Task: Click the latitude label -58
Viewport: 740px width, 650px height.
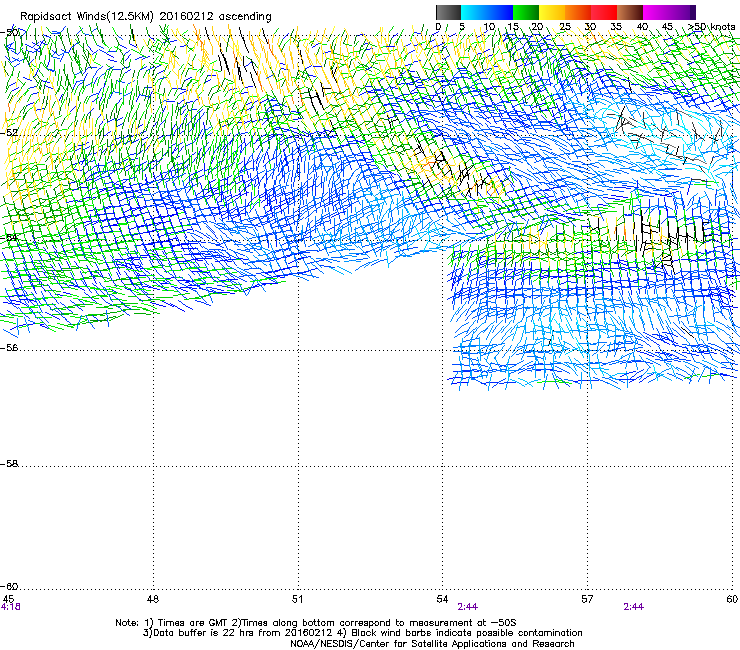Action: (9, 464)
